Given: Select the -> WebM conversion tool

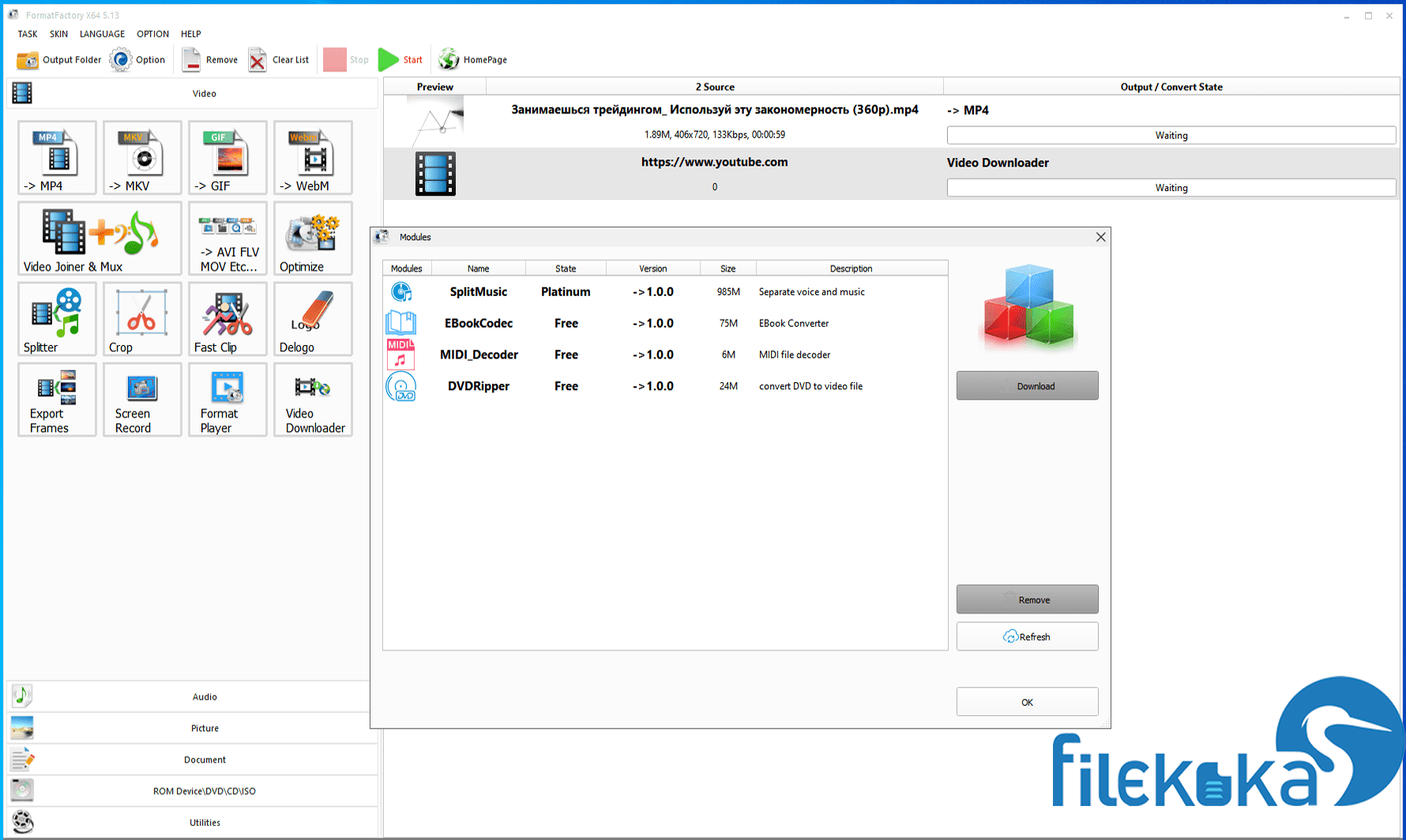Looking at the screenshot, I should point(313,157).
